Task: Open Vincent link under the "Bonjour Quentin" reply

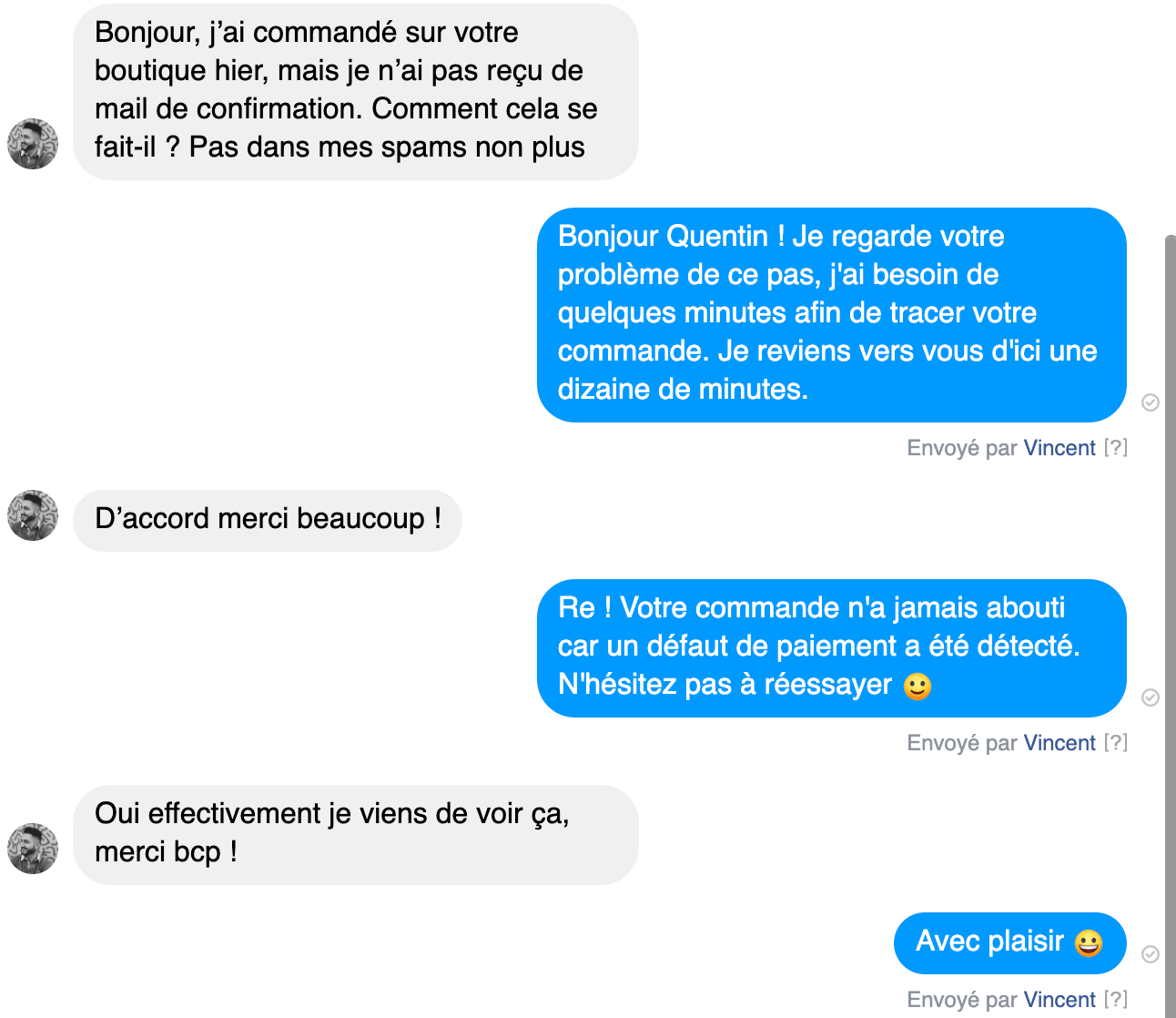Action: (x=1059, y=448)
